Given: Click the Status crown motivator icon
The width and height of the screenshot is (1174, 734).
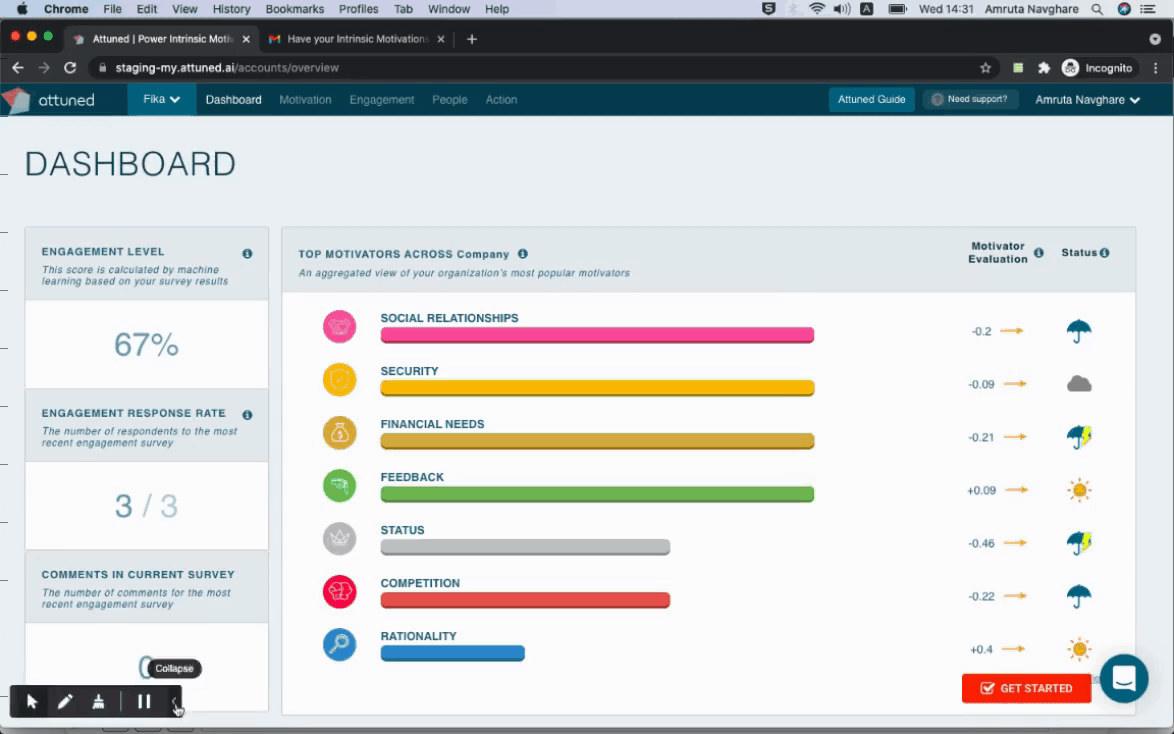Looking at the screenshot, I should [x=339, y=539].
